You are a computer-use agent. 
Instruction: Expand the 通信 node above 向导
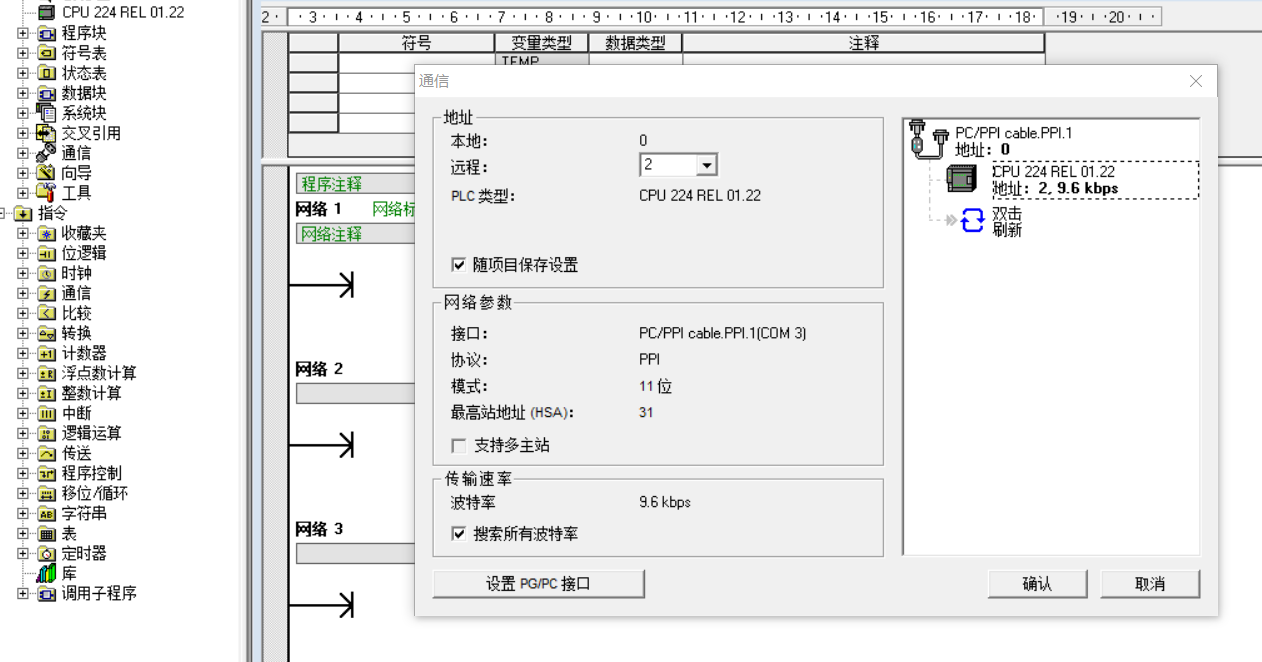click(23, 153)
